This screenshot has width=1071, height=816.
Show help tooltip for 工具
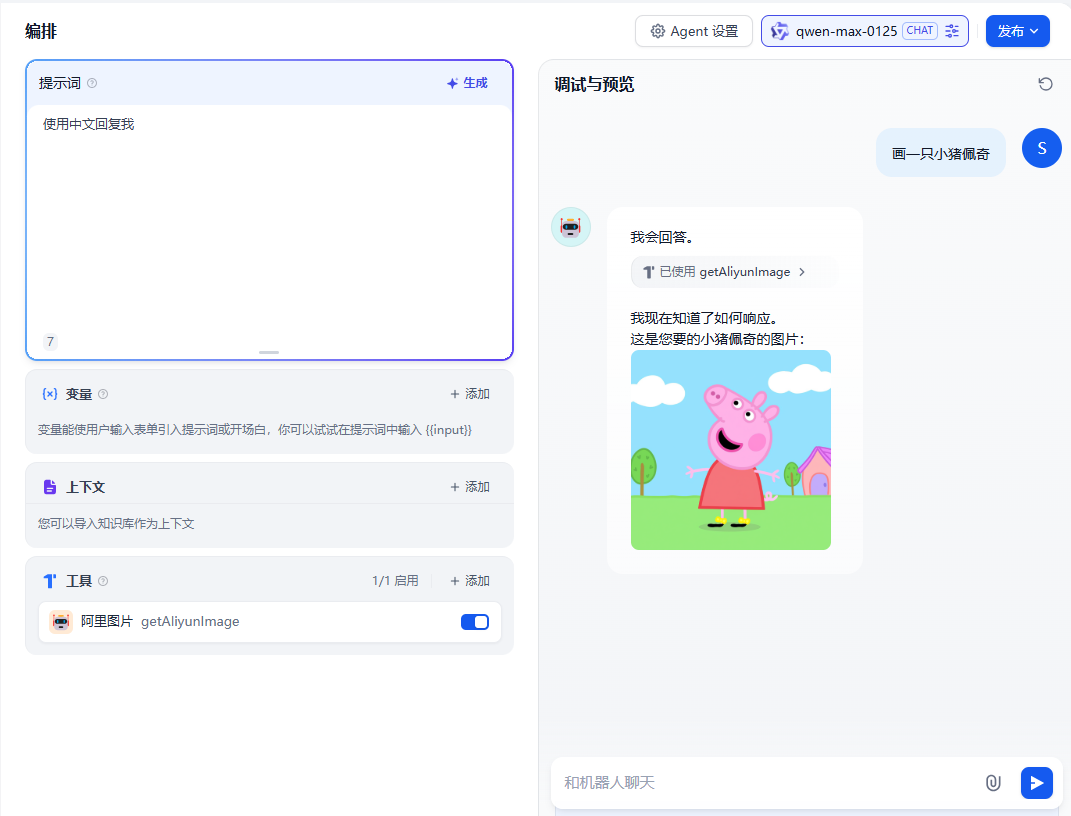coord(103,581)
